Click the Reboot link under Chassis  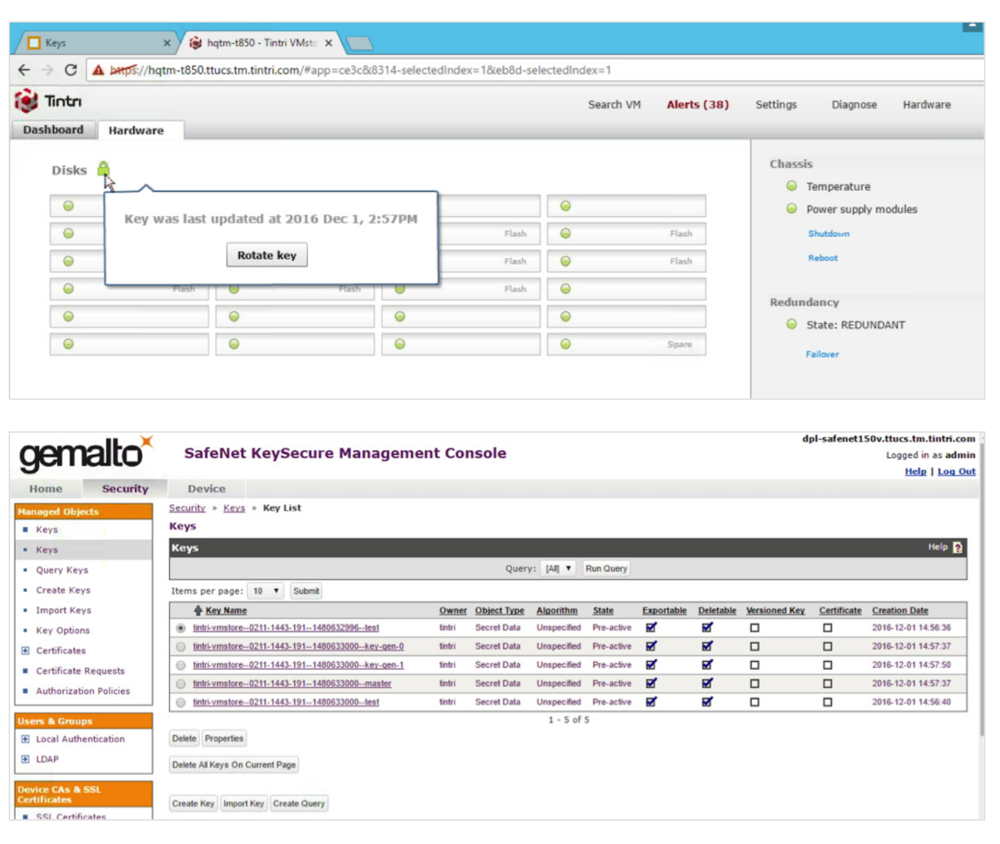pos(823,258)
